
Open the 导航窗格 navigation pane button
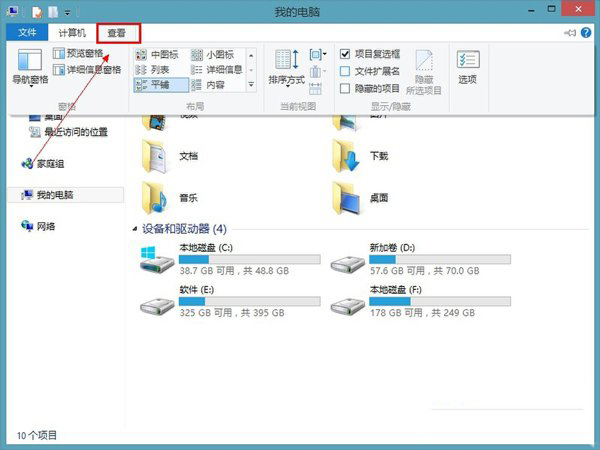[30, 67]
